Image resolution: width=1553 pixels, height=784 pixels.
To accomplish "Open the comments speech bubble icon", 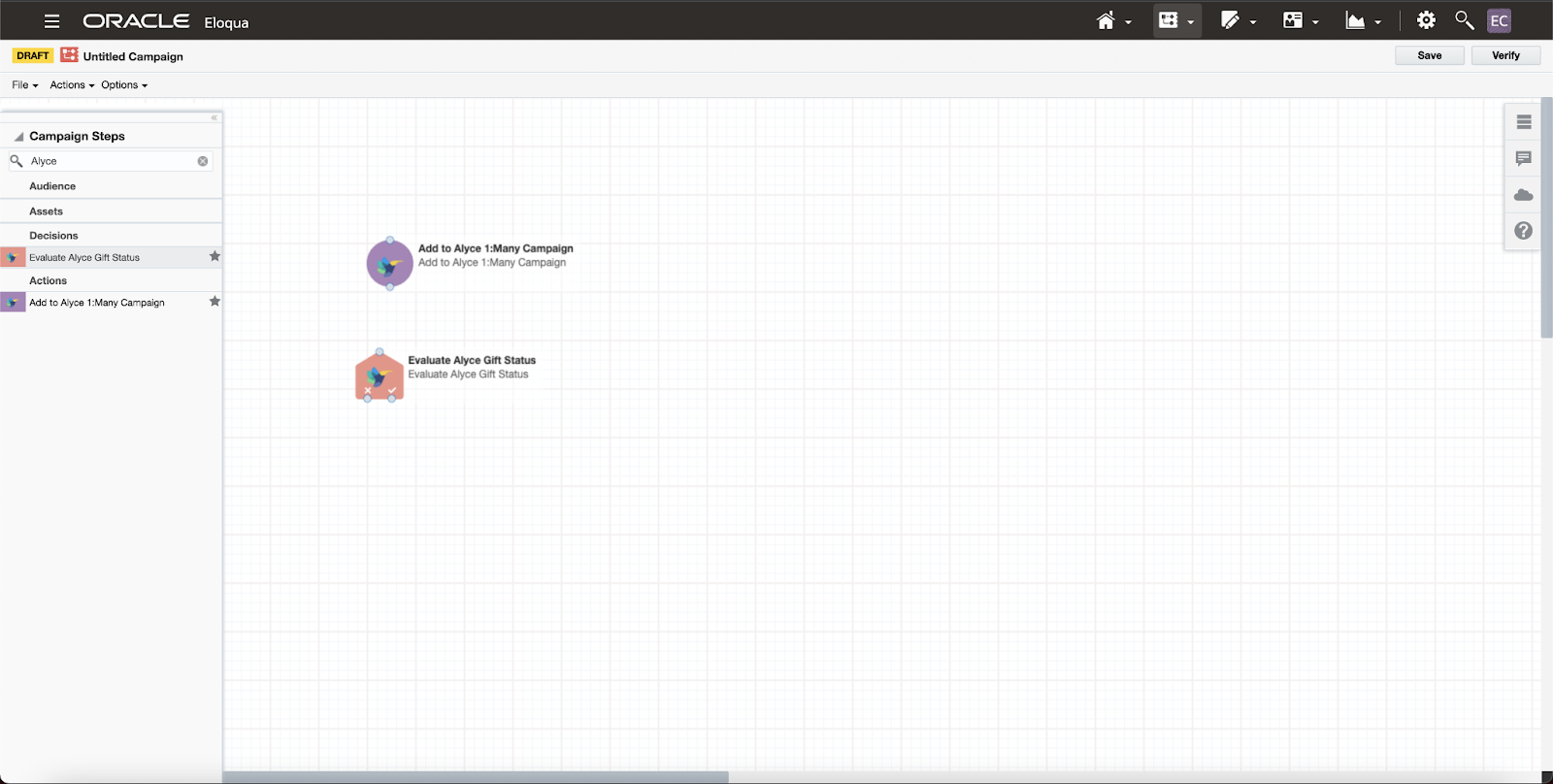I will tap(1524, 158).
